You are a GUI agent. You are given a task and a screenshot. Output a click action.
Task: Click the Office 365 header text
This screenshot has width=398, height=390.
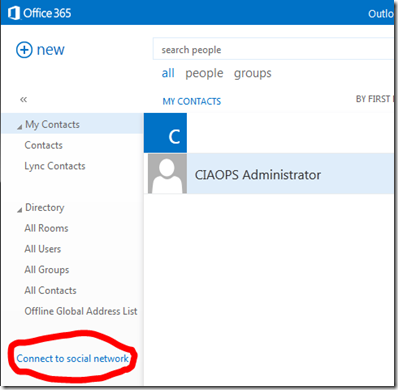pyautogui.click(x=47, y=13)
